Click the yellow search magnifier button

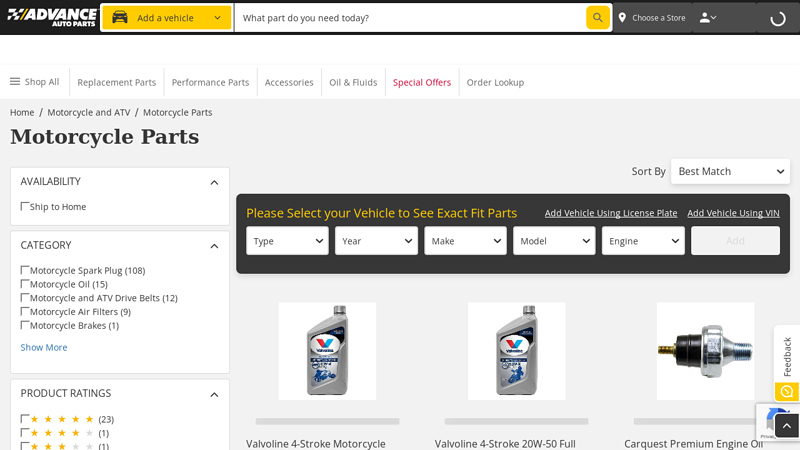[597, 18]
